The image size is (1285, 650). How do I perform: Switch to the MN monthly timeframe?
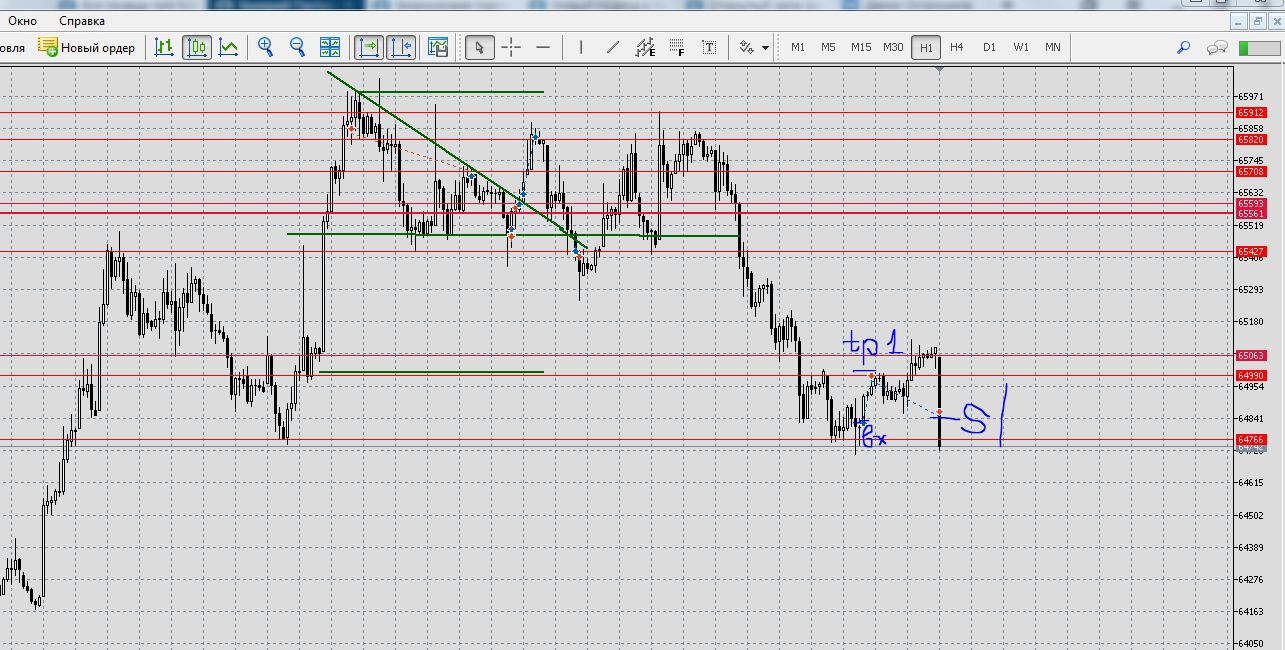coord(1053,47)
